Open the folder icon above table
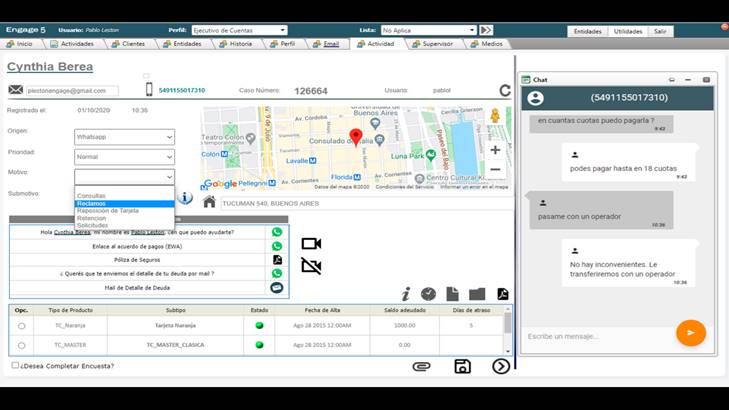729x410 pixels. (477, 294)
